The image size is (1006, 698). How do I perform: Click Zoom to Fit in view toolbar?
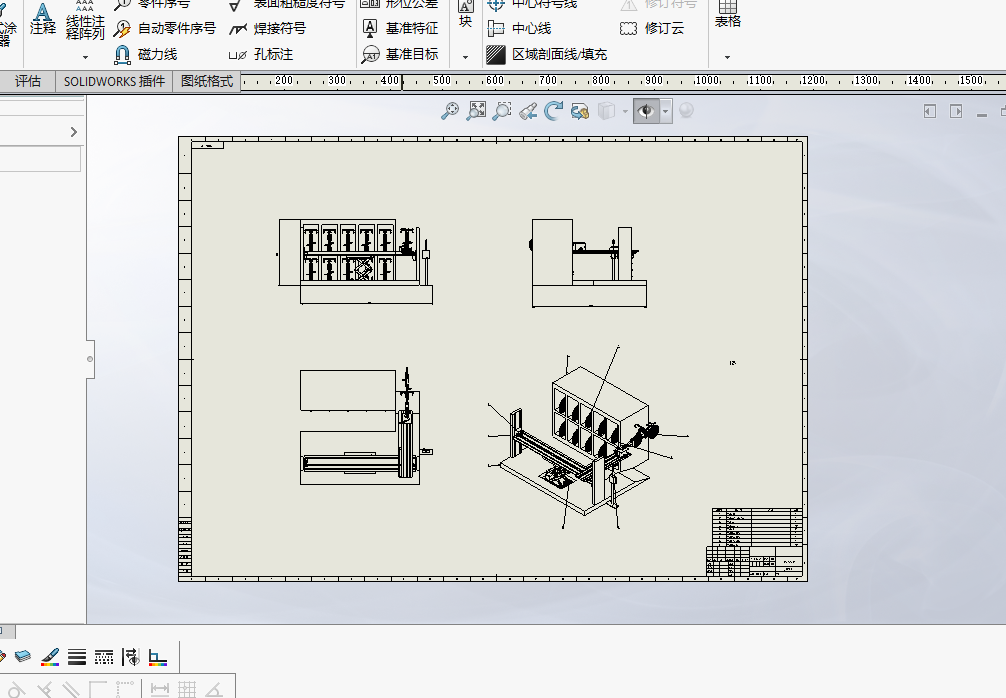tap(450, 111)
